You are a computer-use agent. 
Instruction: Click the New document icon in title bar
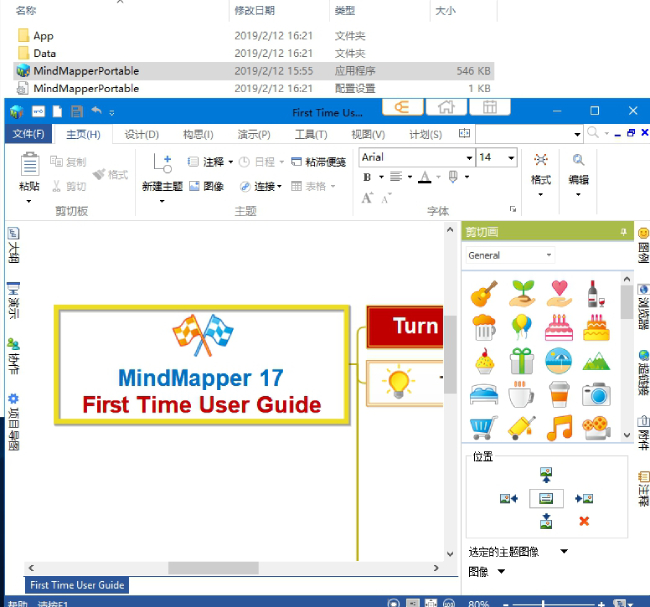[x=58, y=111]
